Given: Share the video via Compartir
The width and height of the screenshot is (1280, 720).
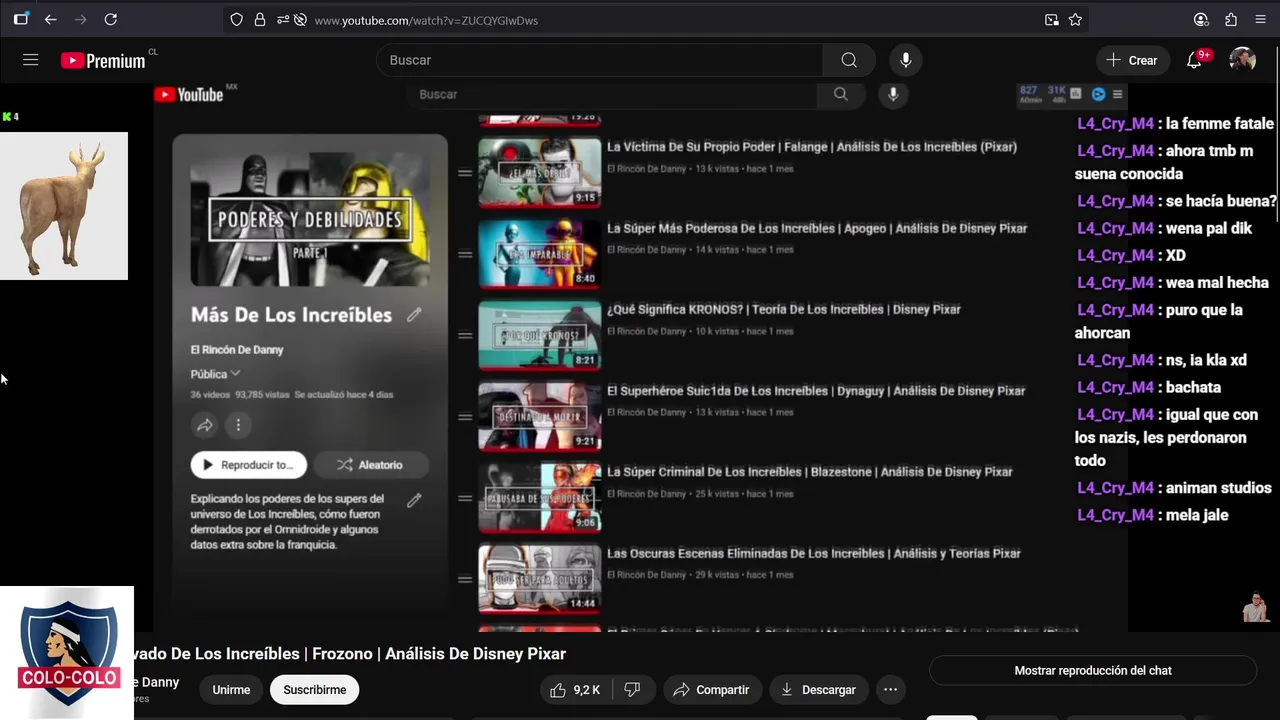Looking at the screenshot, I should (x=711, y=690).
